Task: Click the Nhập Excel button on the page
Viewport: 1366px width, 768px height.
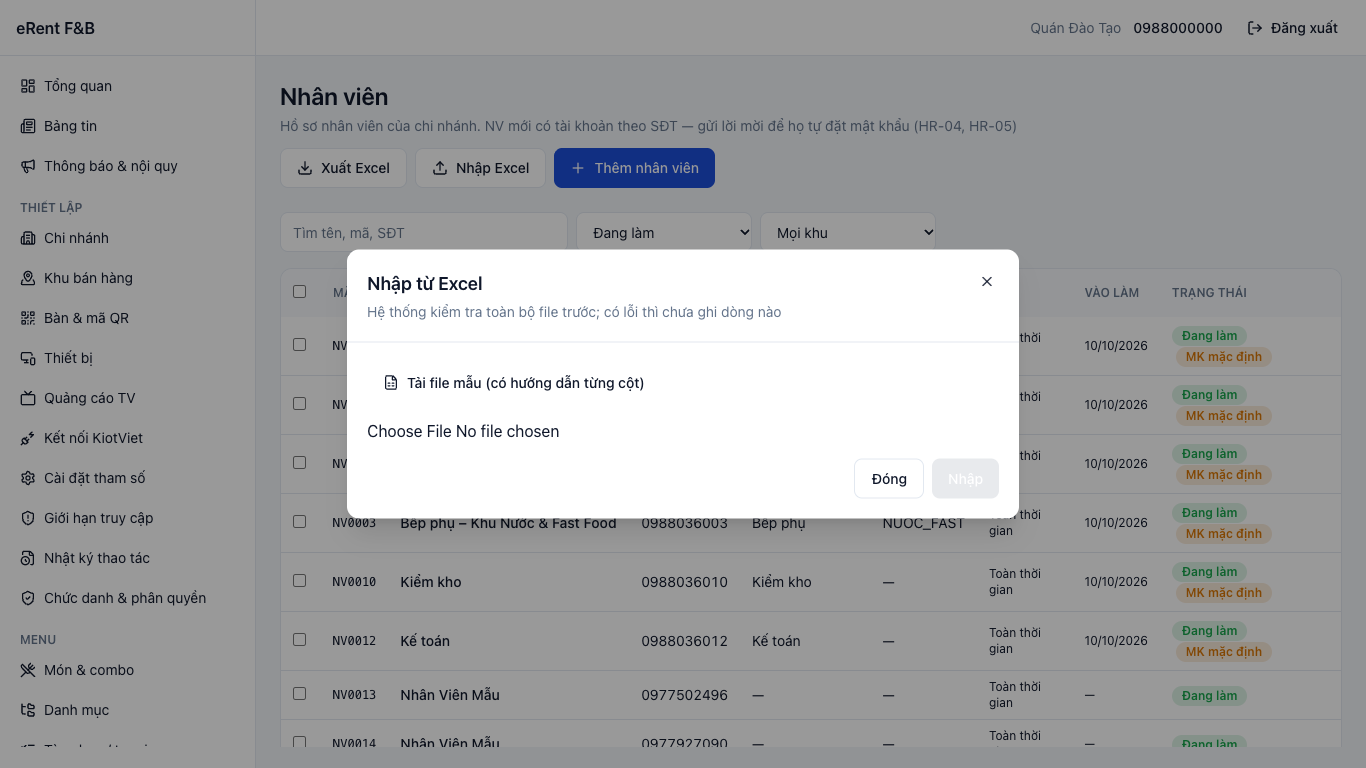Action: pos(480,168)
